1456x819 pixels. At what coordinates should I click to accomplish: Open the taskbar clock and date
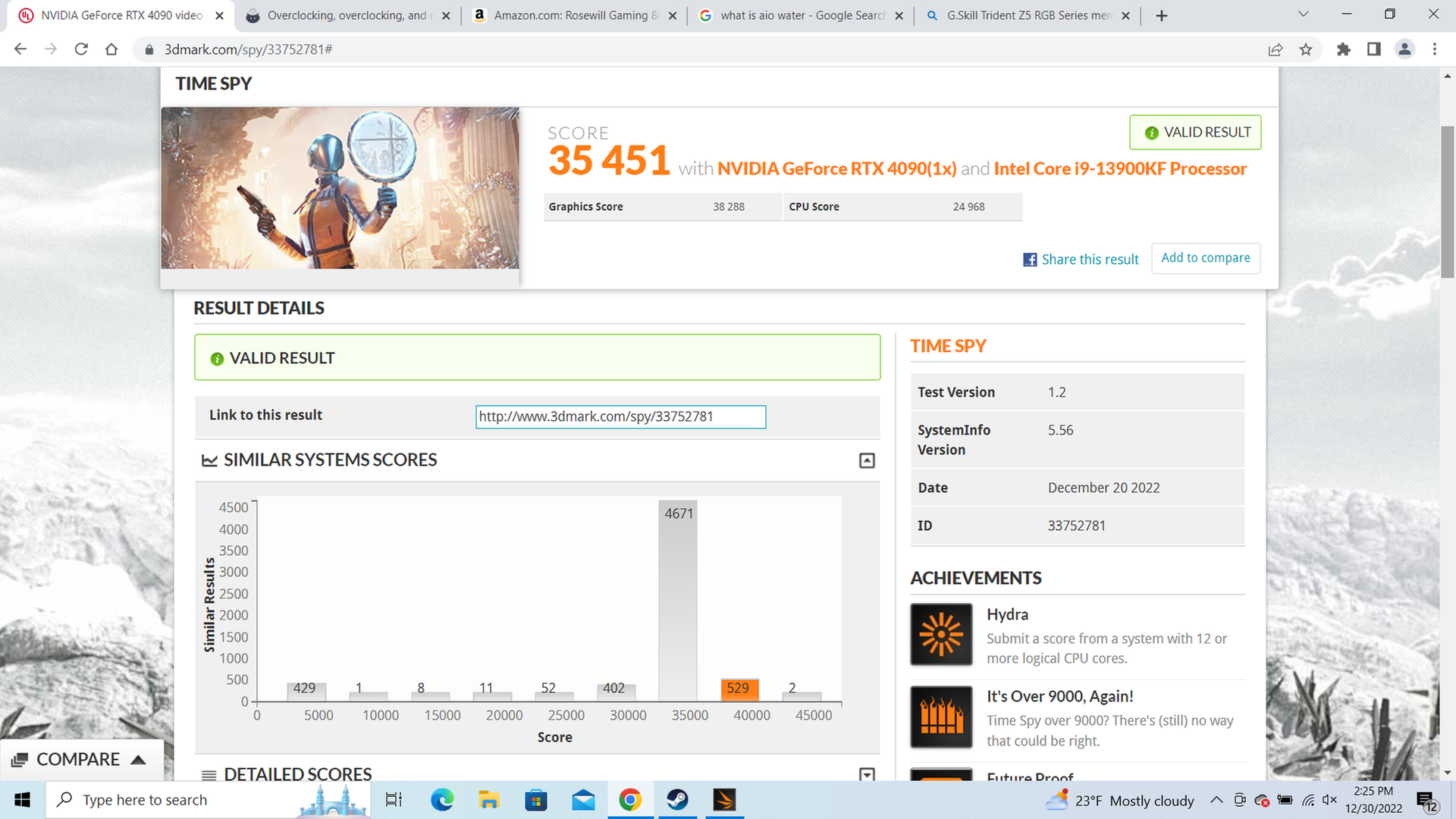coord(1373,800)
